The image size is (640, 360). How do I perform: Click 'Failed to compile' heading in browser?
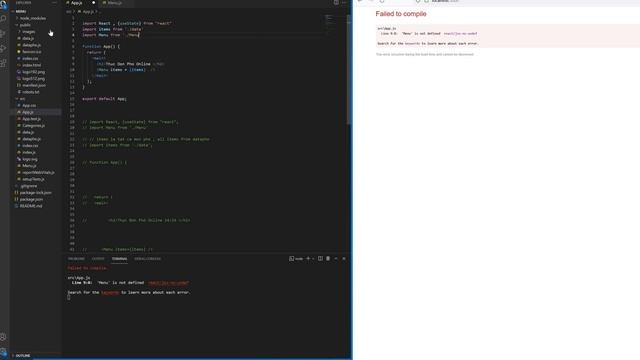coord(401,14)
